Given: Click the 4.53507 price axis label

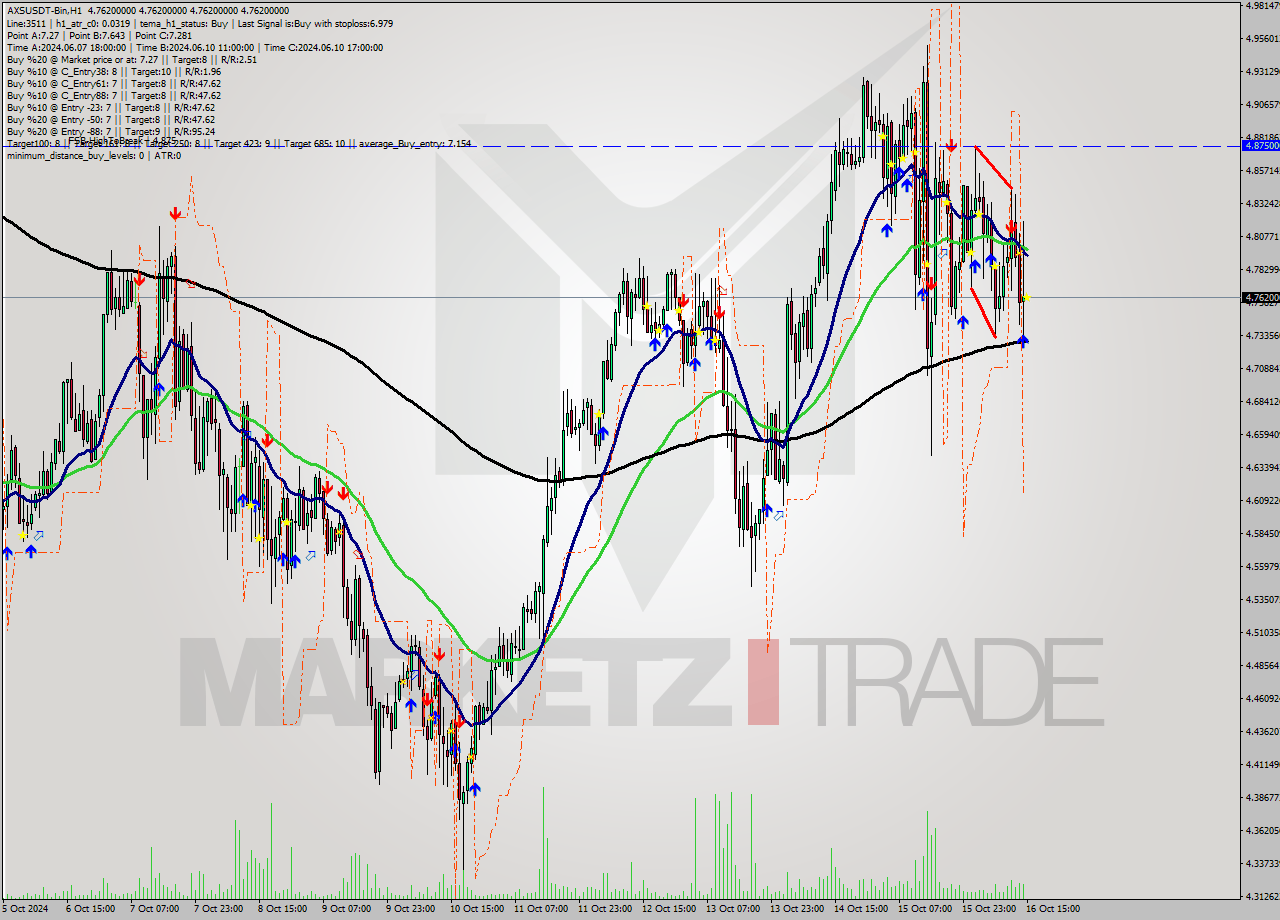Looking at the screenshot, I should coord(1261,599).
